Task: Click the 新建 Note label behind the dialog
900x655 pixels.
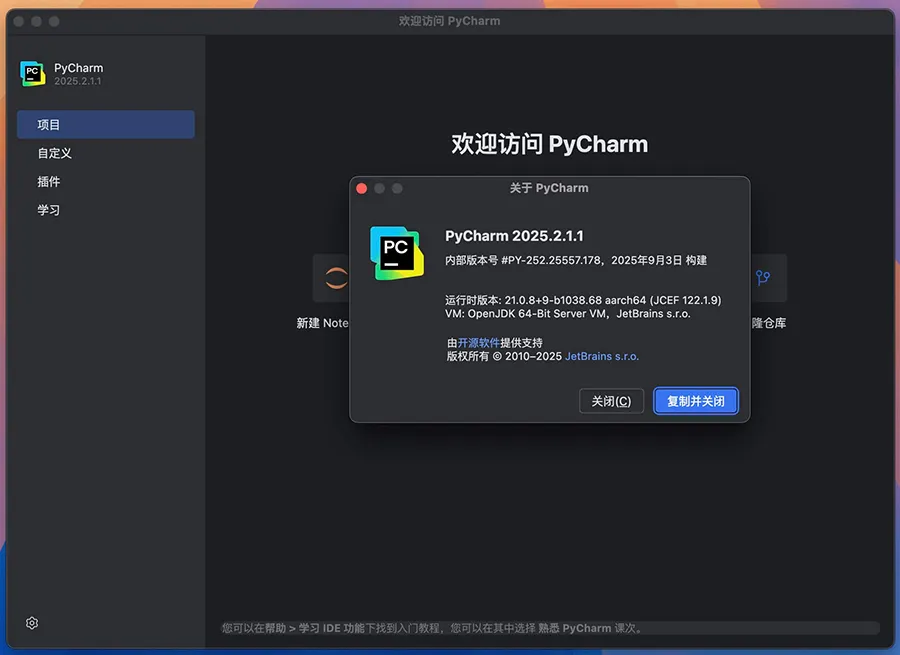Action: tap(322, 323)
